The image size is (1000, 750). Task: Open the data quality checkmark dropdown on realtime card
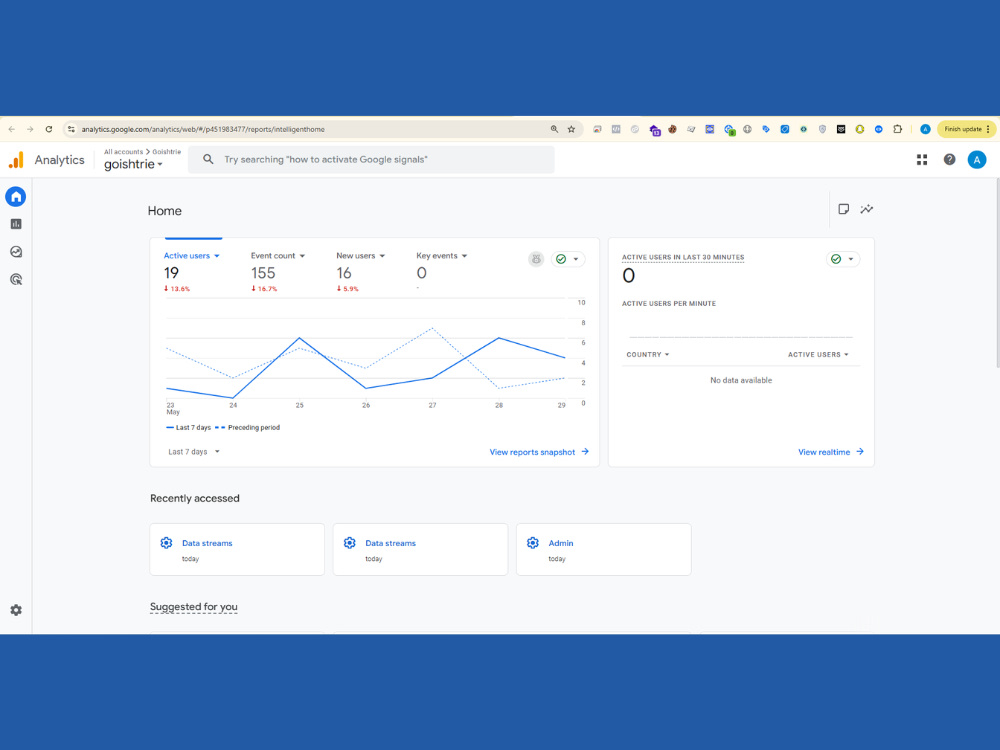[x=842, y=259]
